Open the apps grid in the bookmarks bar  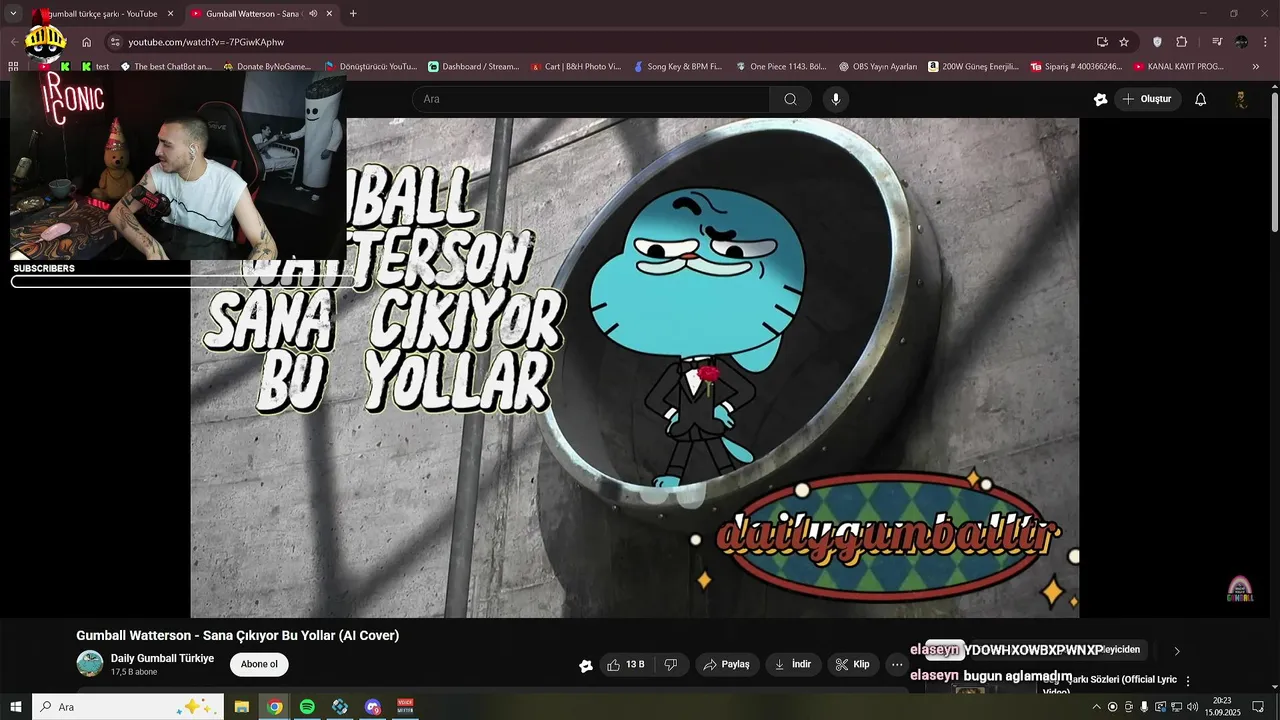[13, 67]
